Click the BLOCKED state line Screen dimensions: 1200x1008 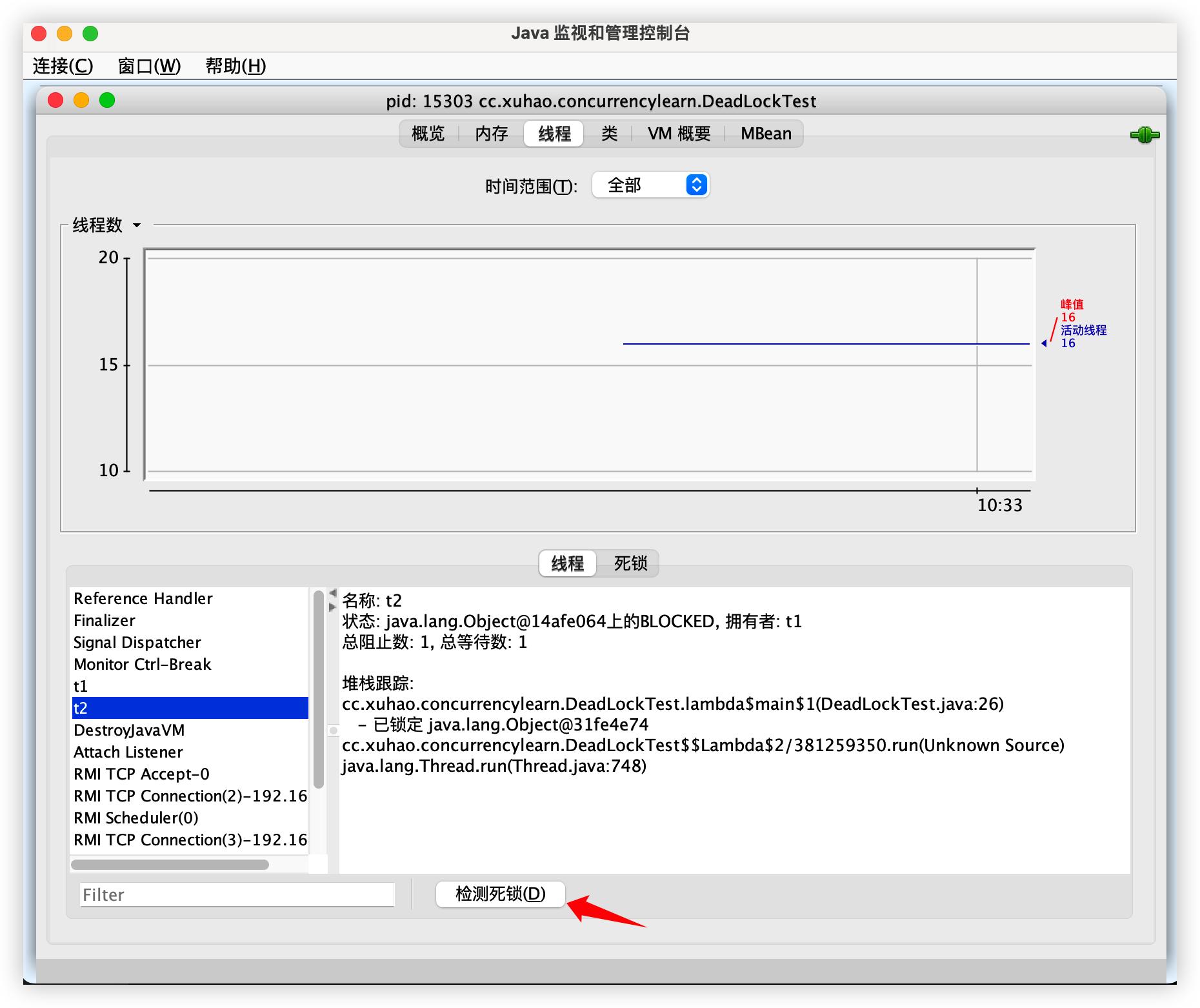pos(572,621)
